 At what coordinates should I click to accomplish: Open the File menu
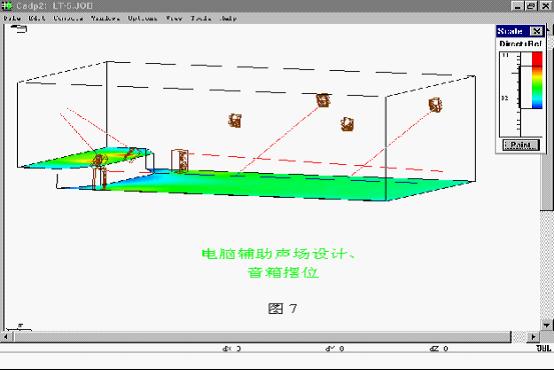[12, 18]
